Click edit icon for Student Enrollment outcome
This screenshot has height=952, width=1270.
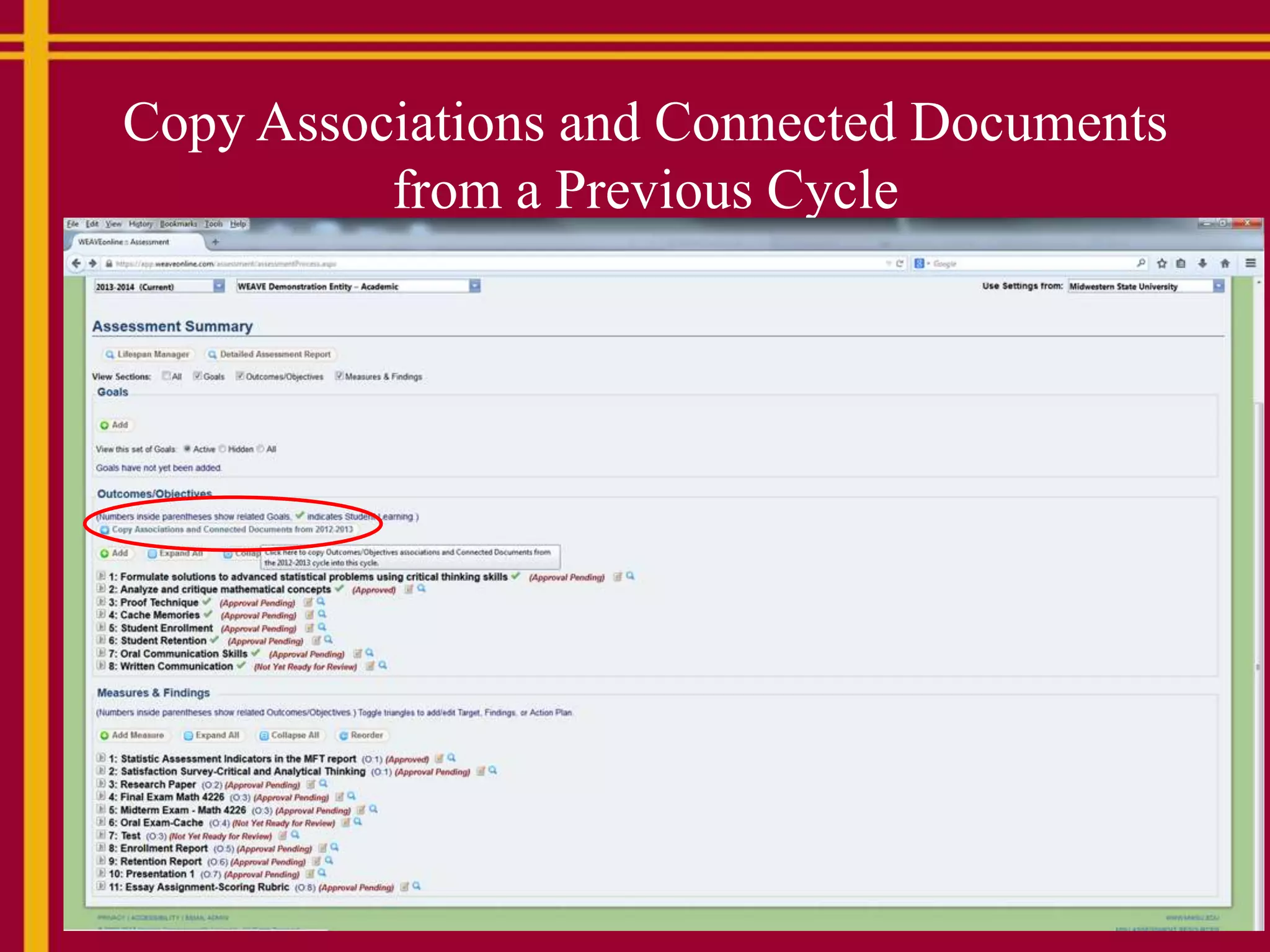[x=309, y=628]
